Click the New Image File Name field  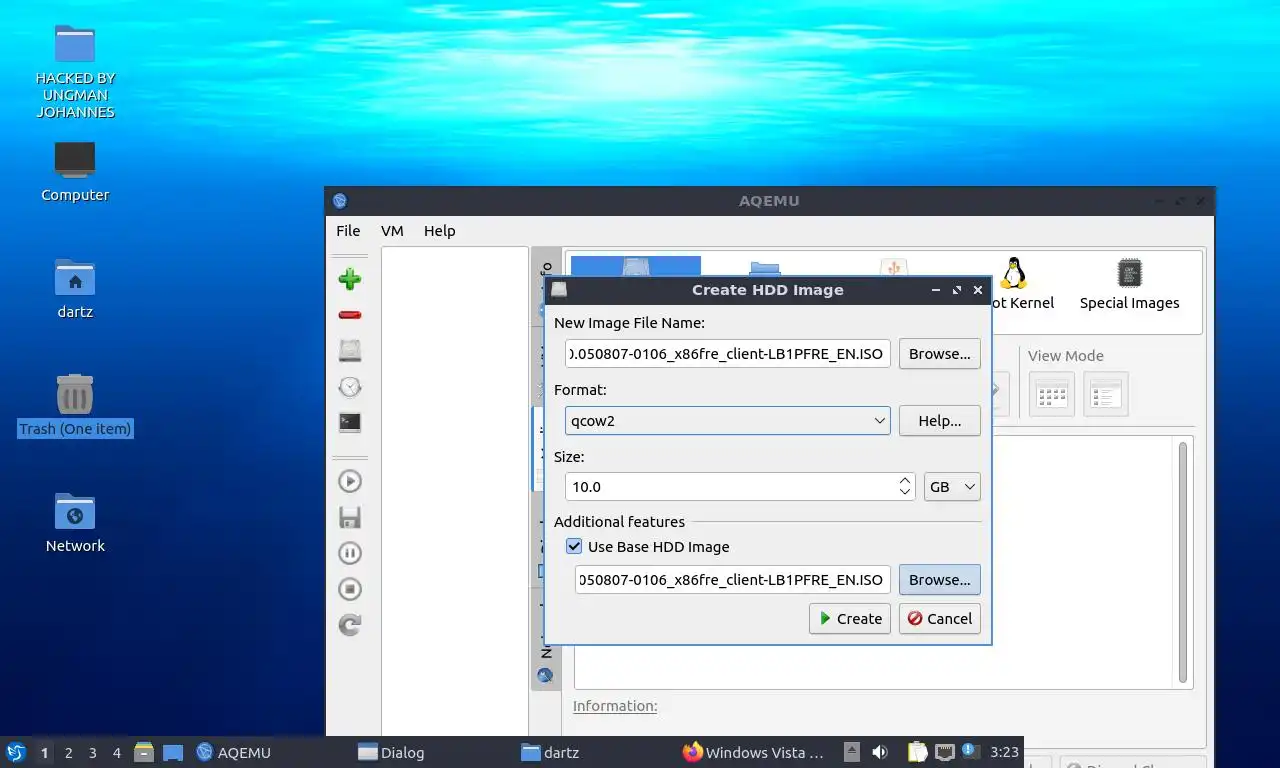coord(727,354)
